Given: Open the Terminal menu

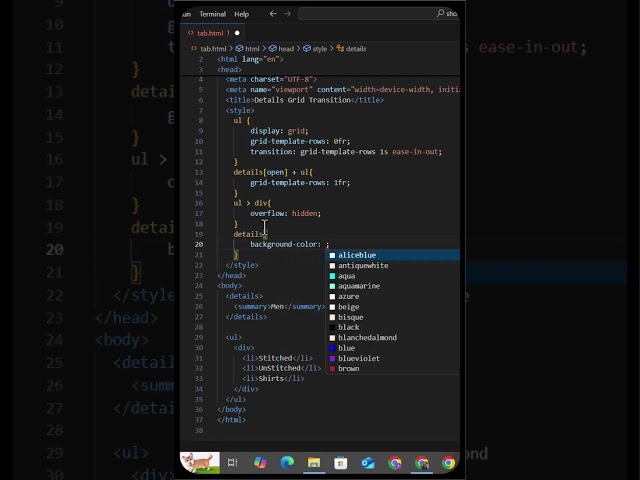Looking at the screenshot, I should (x=212, y=14).
